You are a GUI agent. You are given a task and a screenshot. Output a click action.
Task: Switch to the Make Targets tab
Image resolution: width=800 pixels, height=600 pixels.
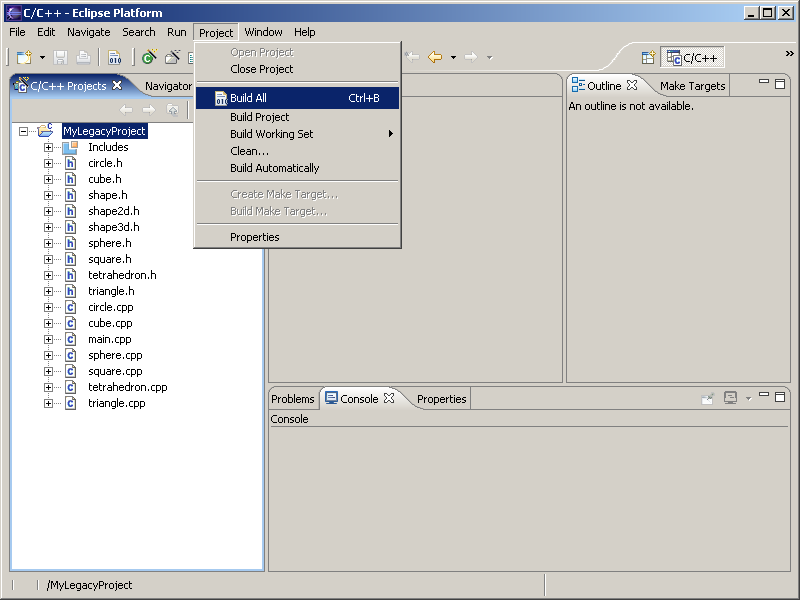coord(692,86)
